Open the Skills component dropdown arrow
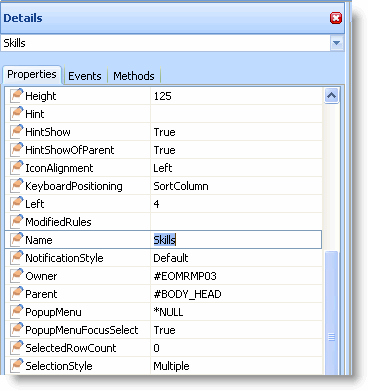This screenshot has height=391, width=368. 337,43
